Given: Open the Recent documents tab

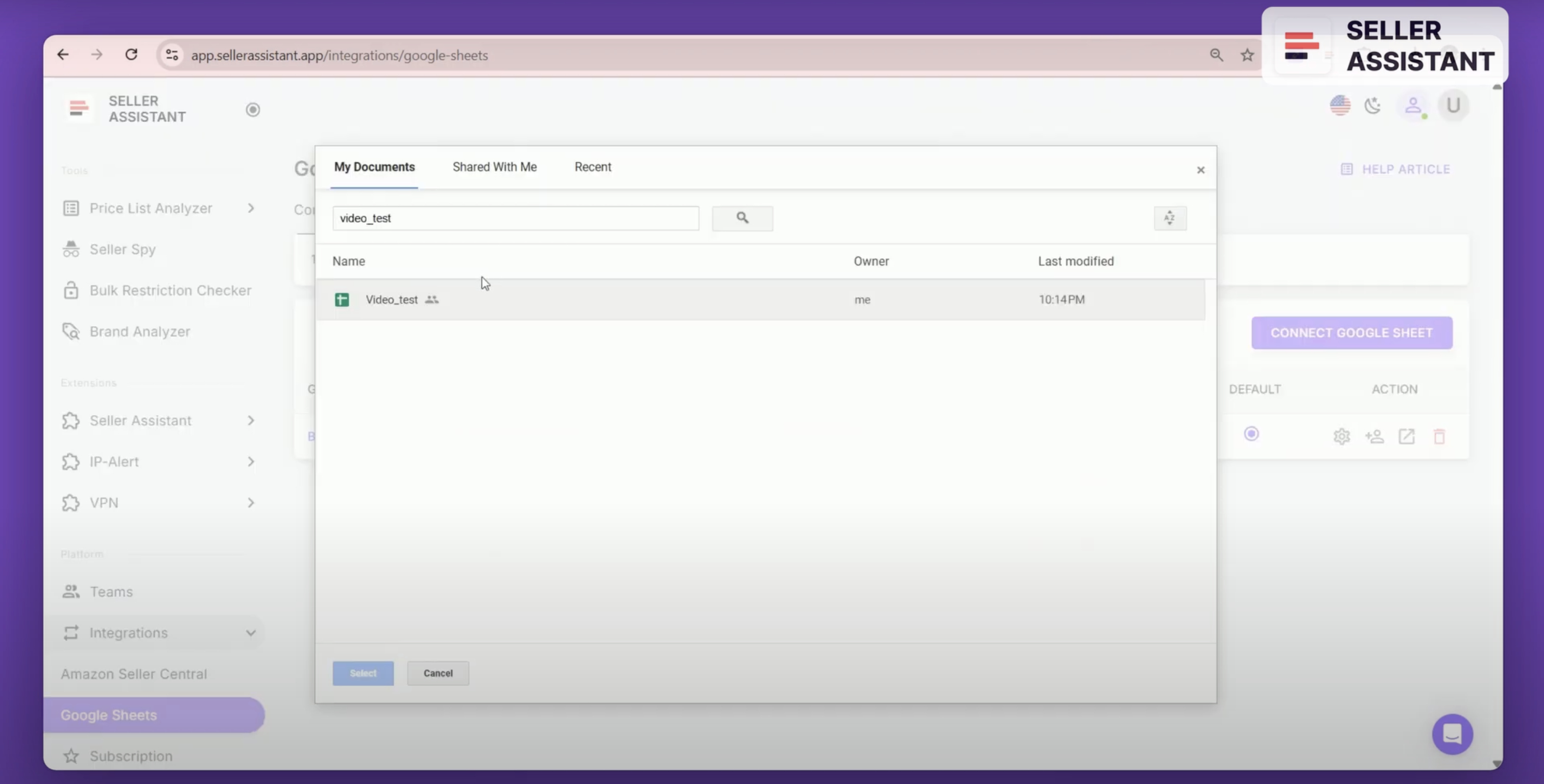Looking at the screenshot, I should 593,166.
